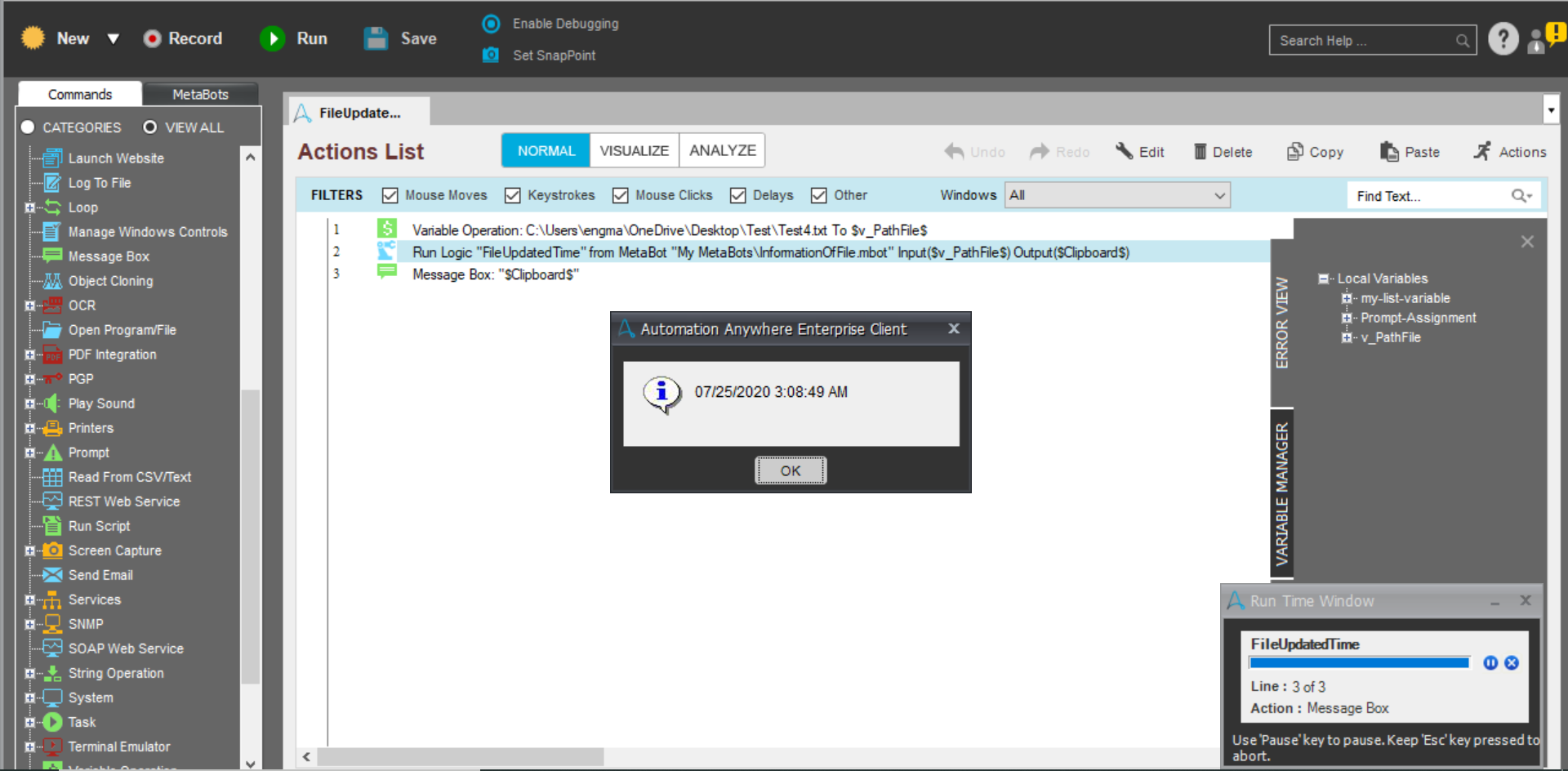Switch to the ANALYZE view tab
The width and height of the screenshot is (1568, 771).
(723, 150)
